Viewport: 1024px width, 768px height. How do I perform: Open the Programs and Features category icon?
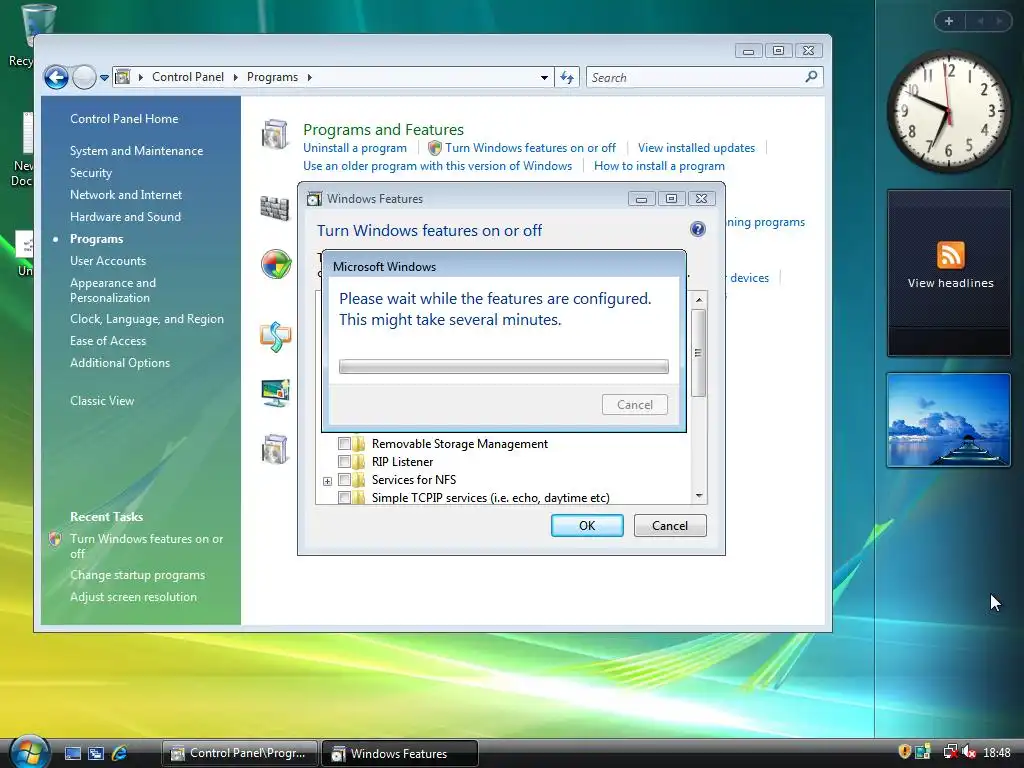pos(275,134)
